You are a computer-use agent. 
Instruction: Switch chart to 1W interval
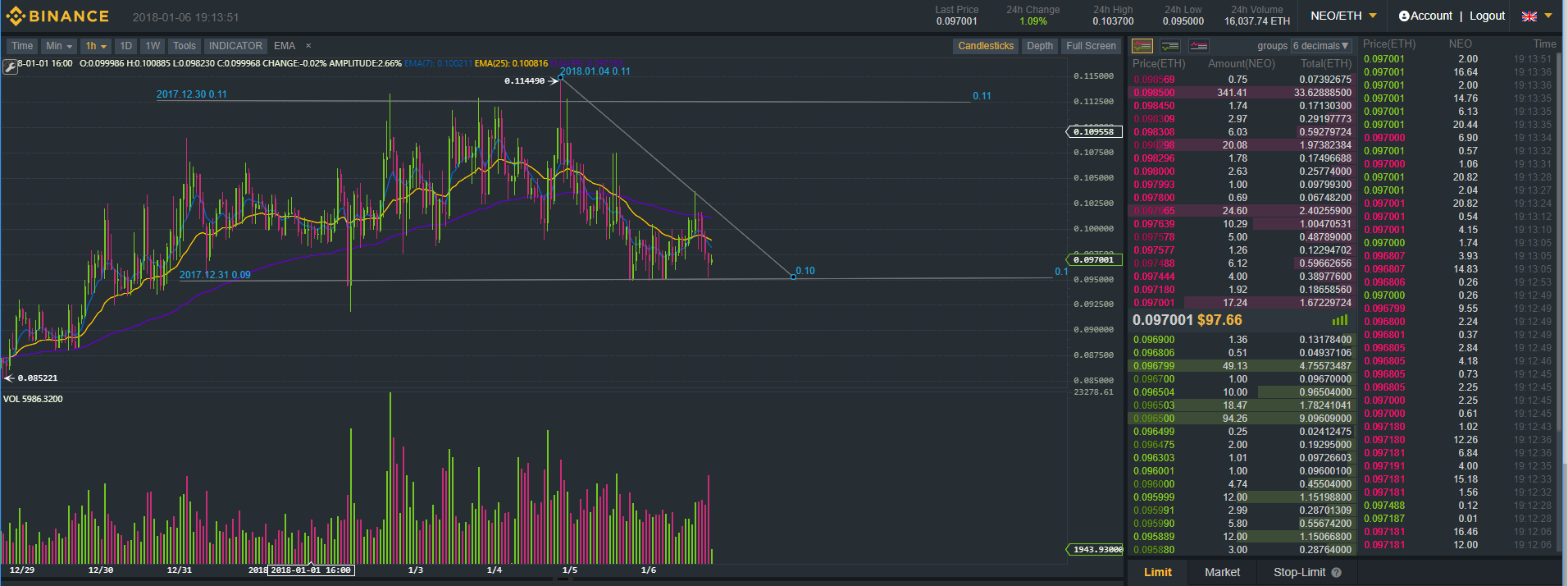coord(153,46)
